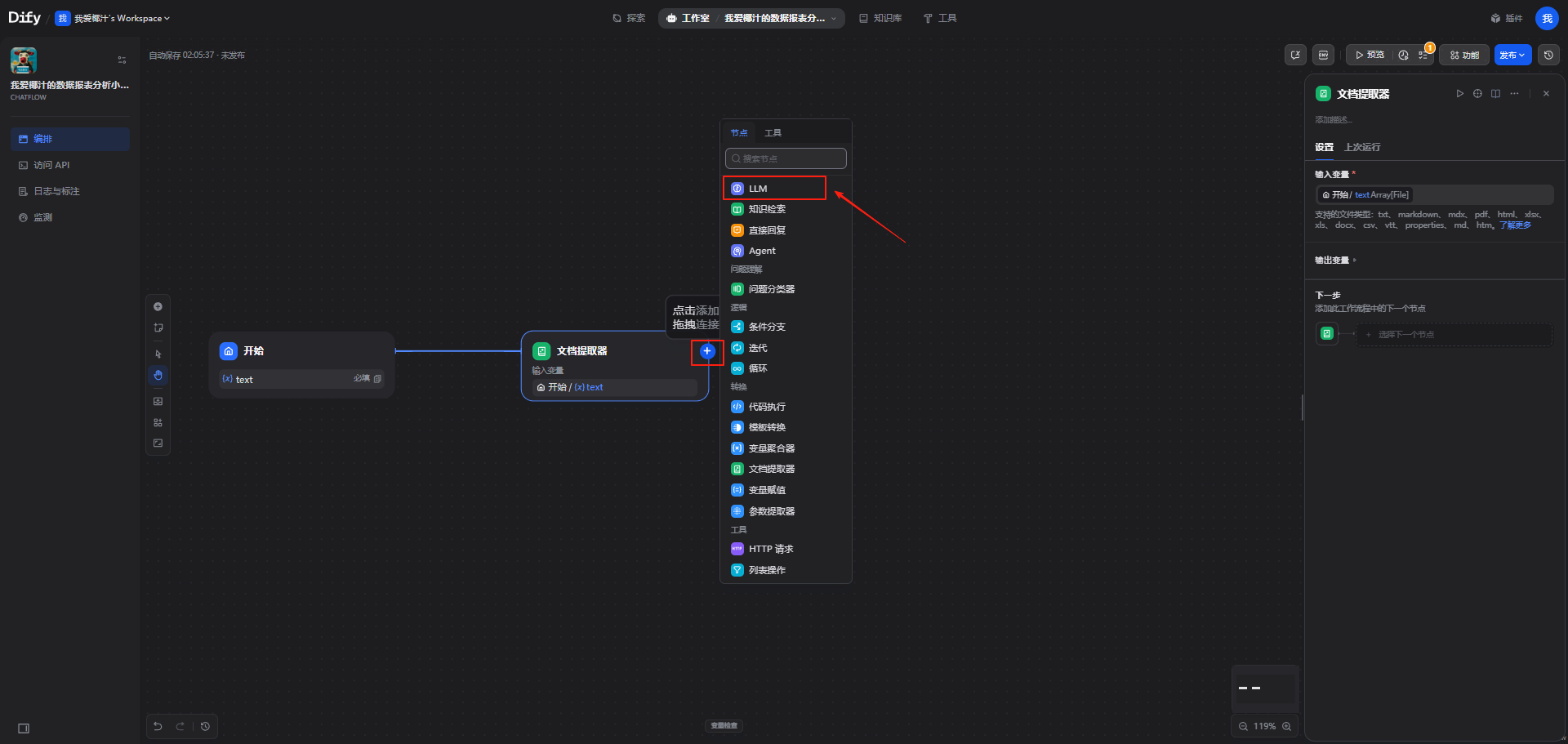Open 选择下一个节点 next step selector

pos(1454,335)
